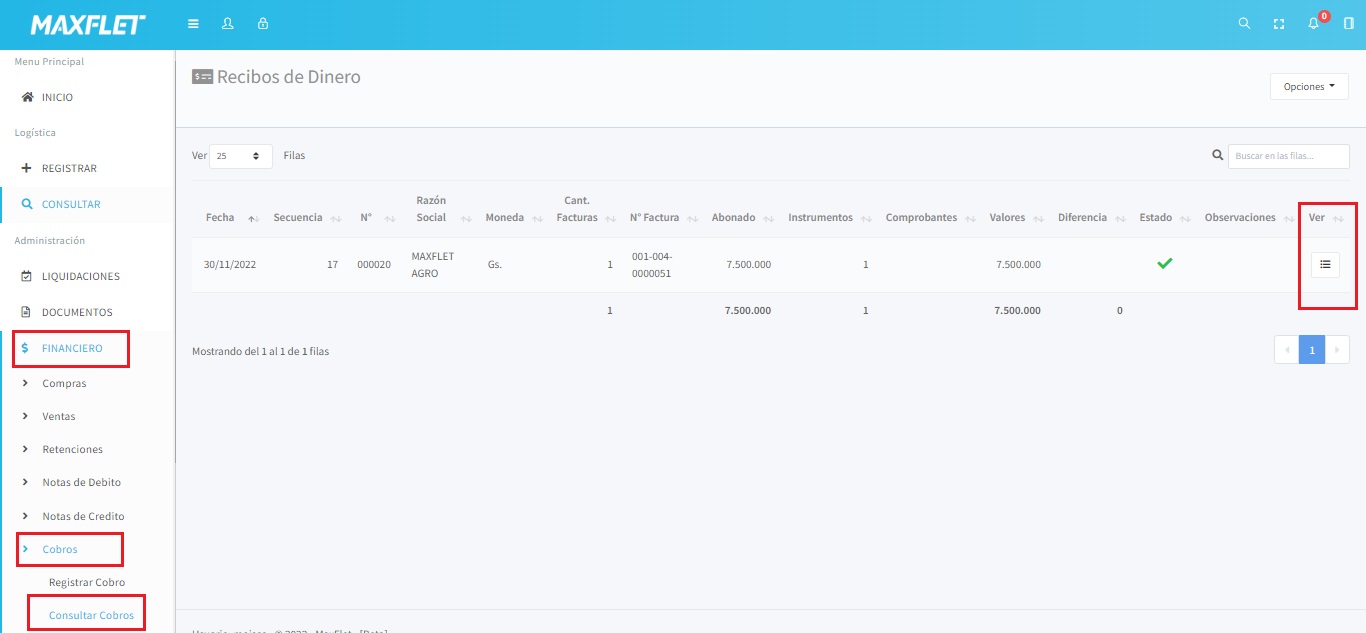This screenshot has width=1366, height=633.
Task: Expand the Ventas submenu
Action: click(x=58, y=417)
